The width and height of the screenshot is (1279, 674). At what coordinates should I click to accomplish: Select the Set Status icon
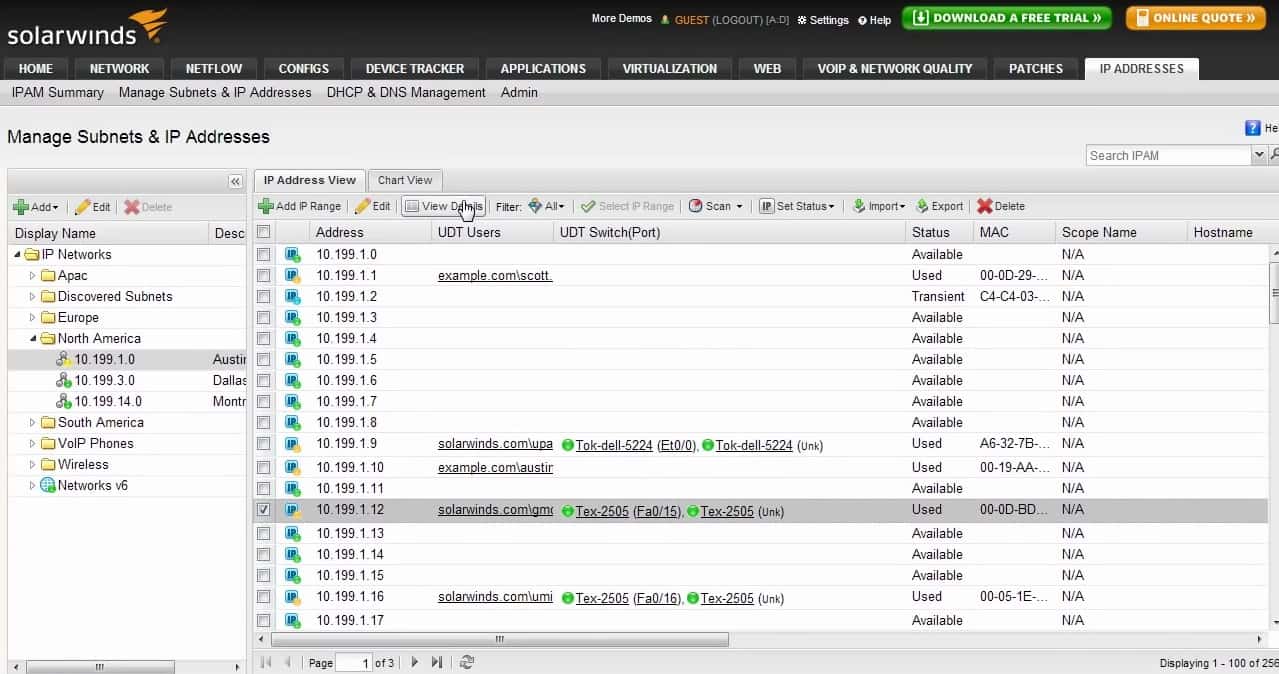[797, 206]
